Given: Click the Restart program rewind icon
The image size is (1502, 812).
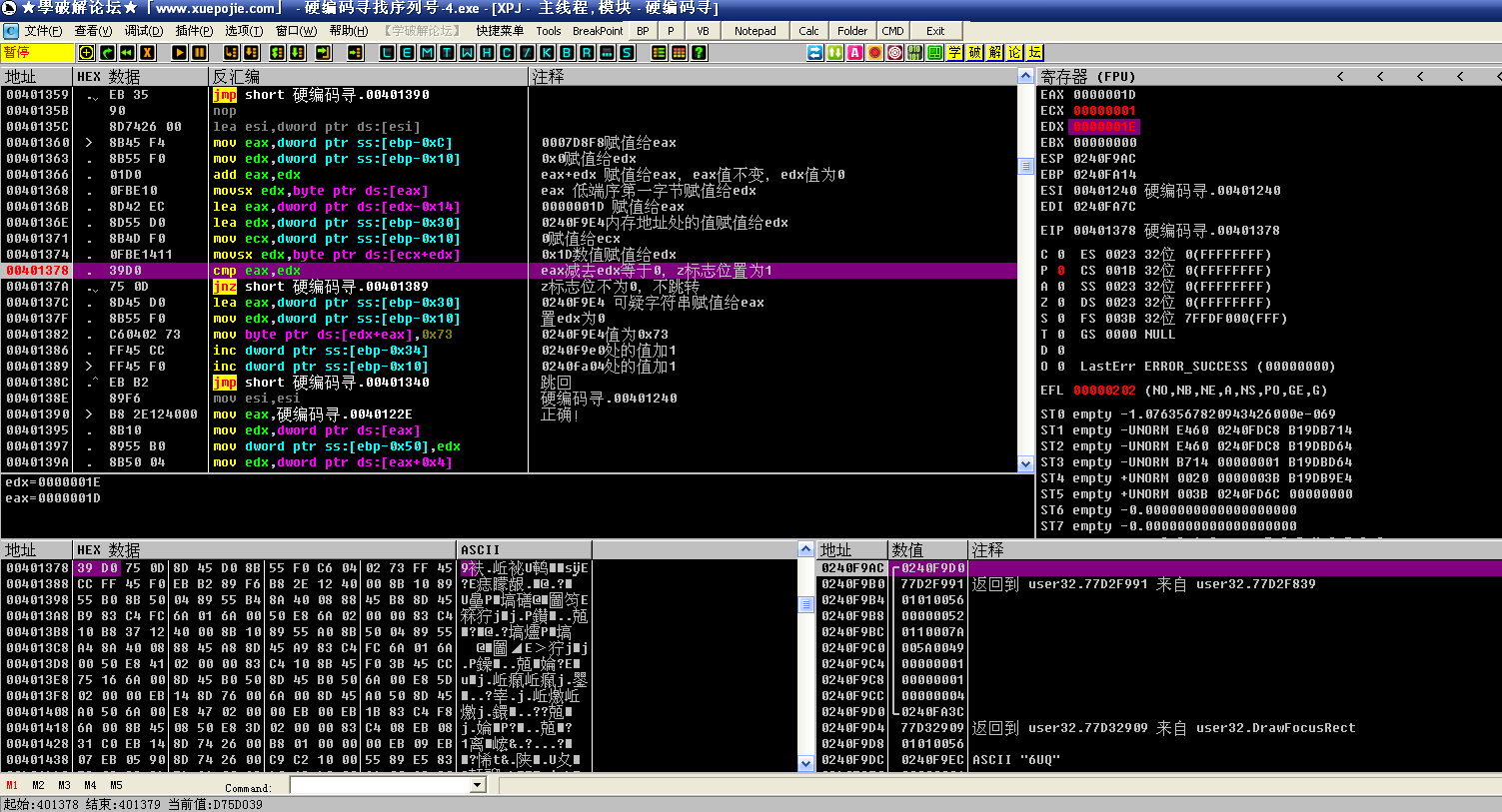Looking at the screenshot, I should click(x=127, y=52).
